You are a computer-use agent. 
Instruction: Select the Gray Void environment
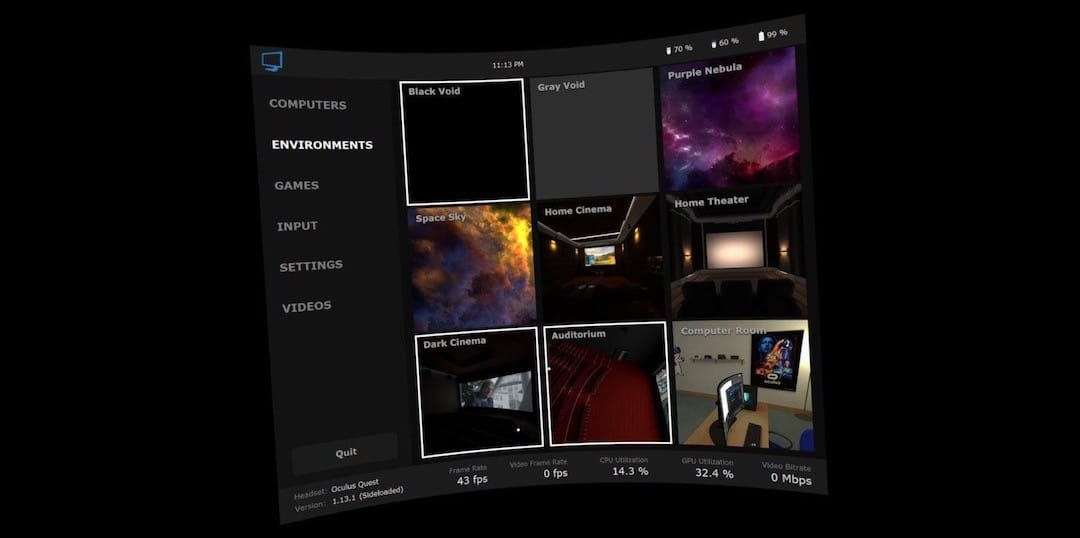point(594,134)
